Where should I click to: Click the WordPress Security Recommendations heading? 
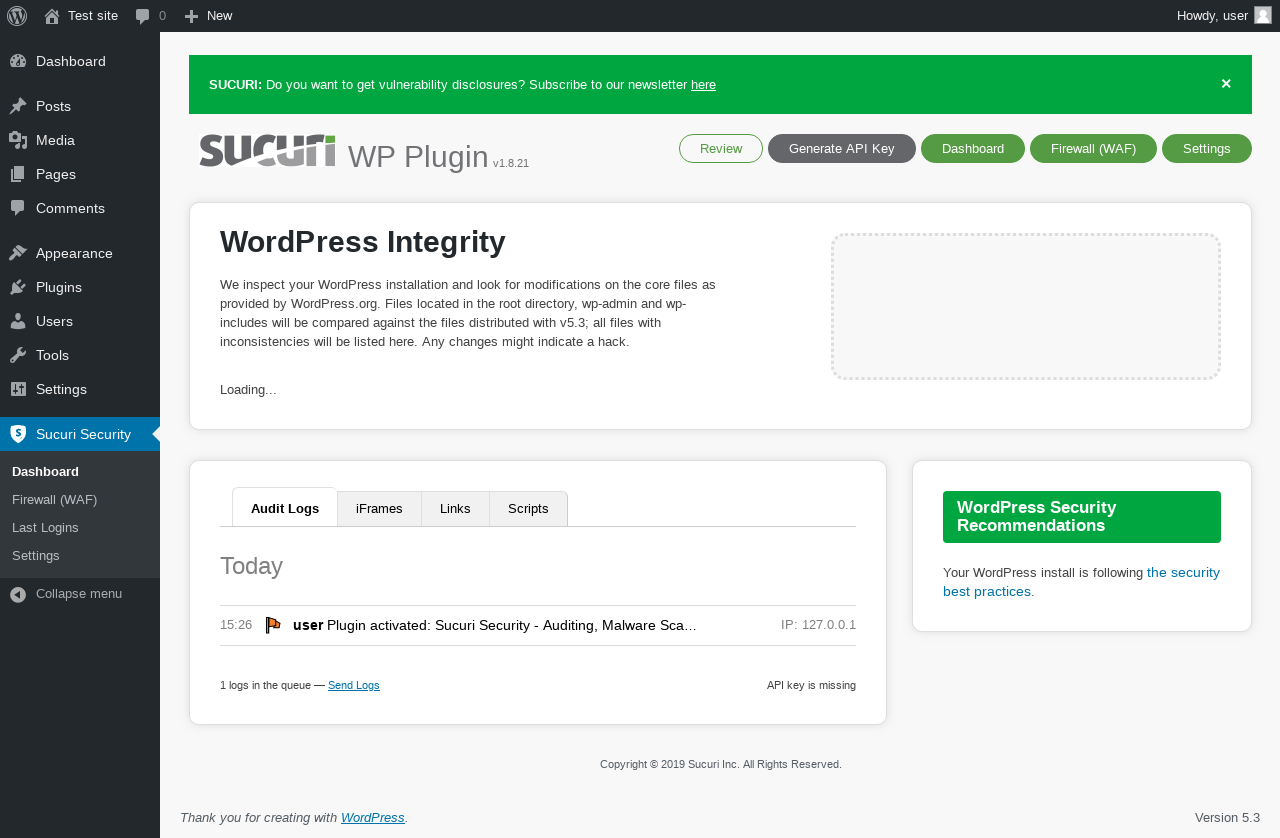[x=1082, y=517]
